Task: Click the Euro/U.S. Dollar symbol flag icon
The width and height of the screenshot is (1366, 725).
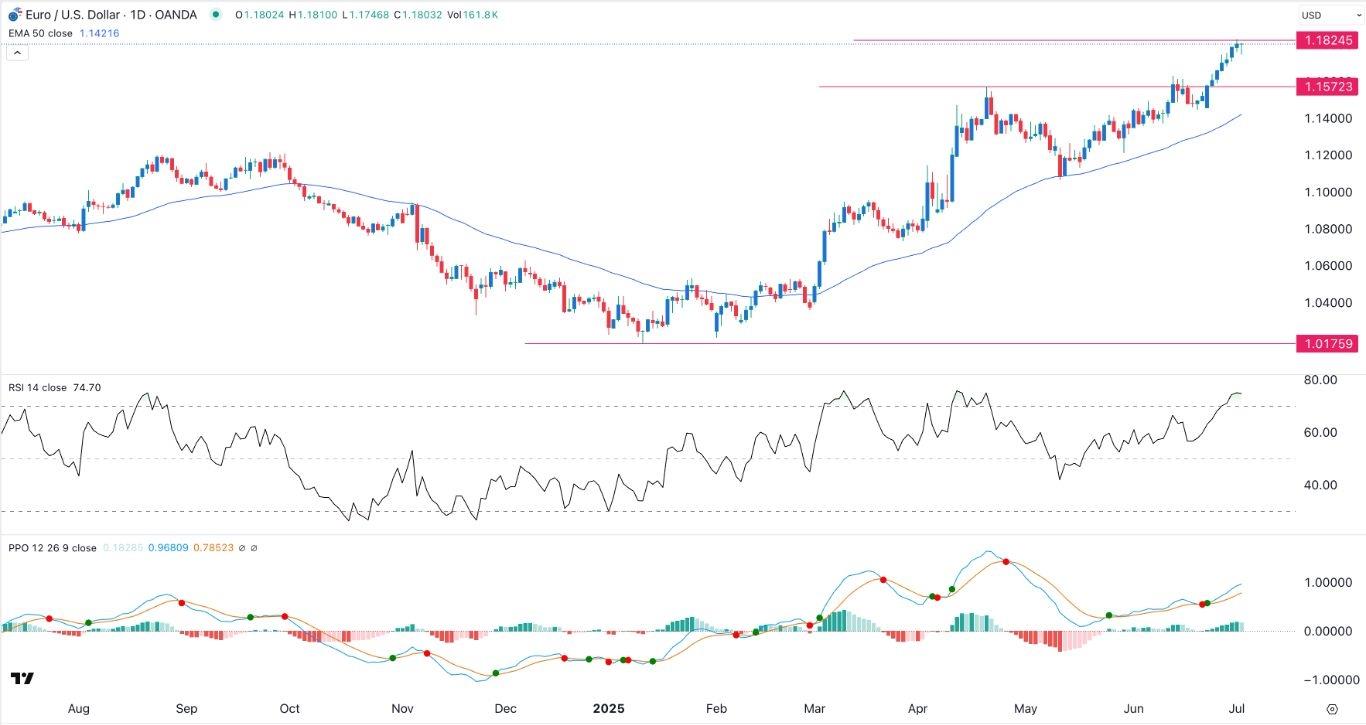Action: (13, 15)
